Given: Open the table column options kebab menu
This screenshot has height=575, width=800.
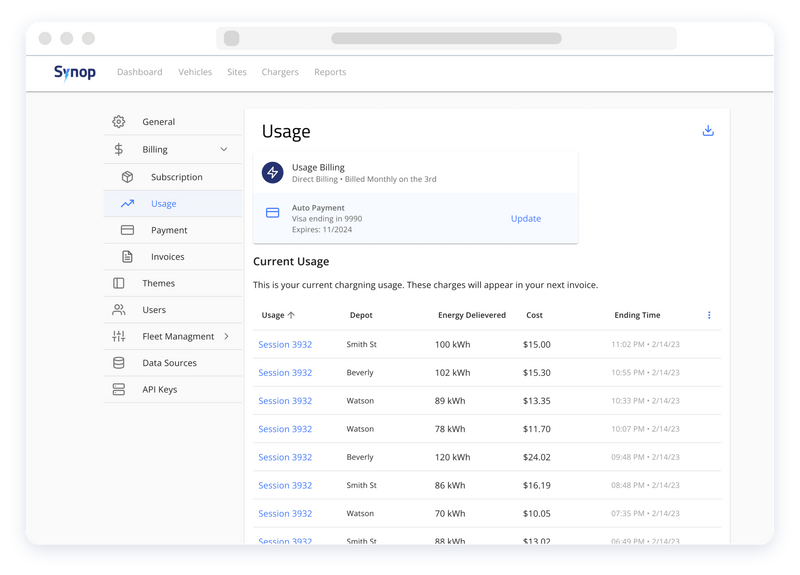Looking at the screenshot, I should [709, 315].
